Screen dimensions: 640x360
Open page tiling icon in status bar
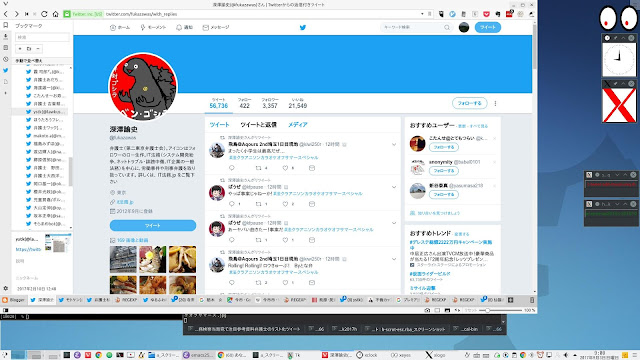(437, 310)
